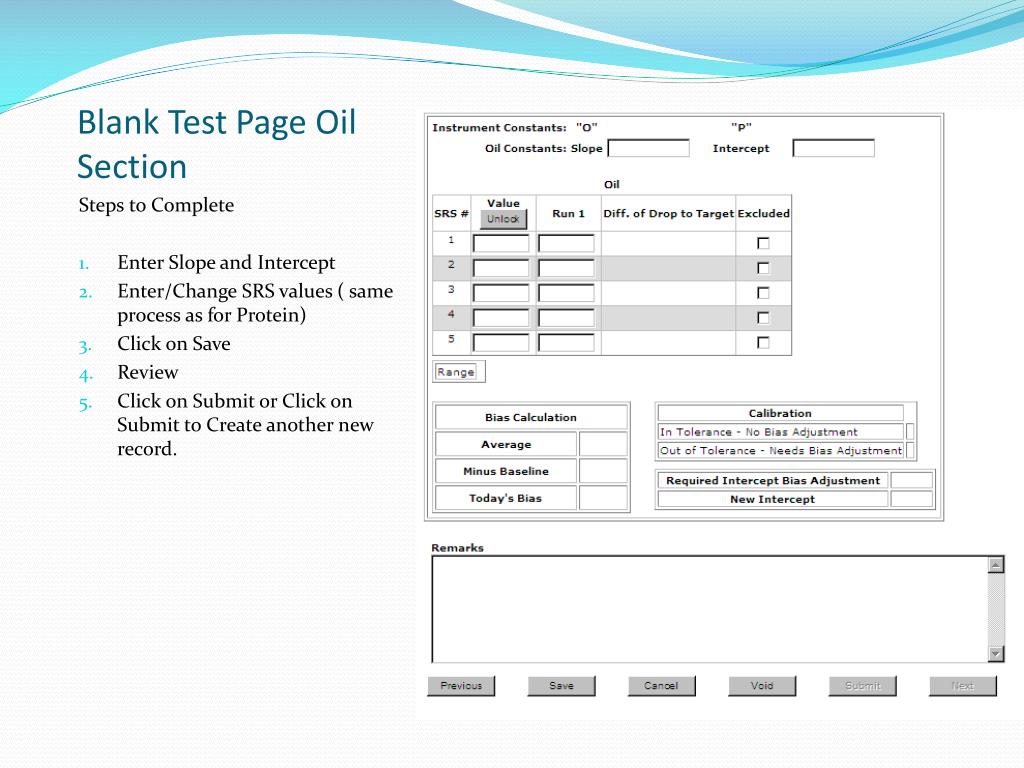Click the Cancel button
The image size is (1024, 768).
[662, 686]
